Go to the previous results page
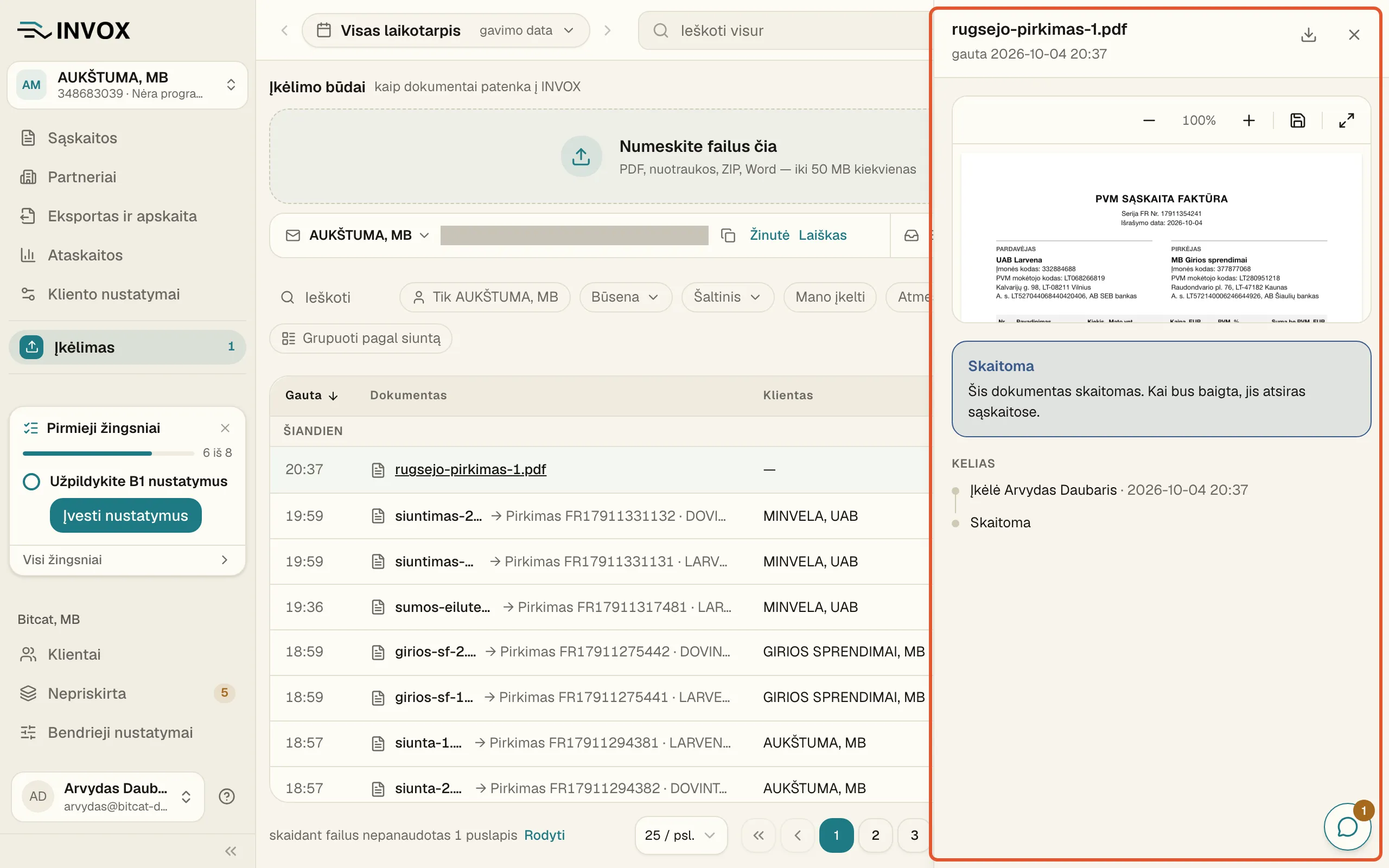1389x868 pixels. tap(797, 835)
